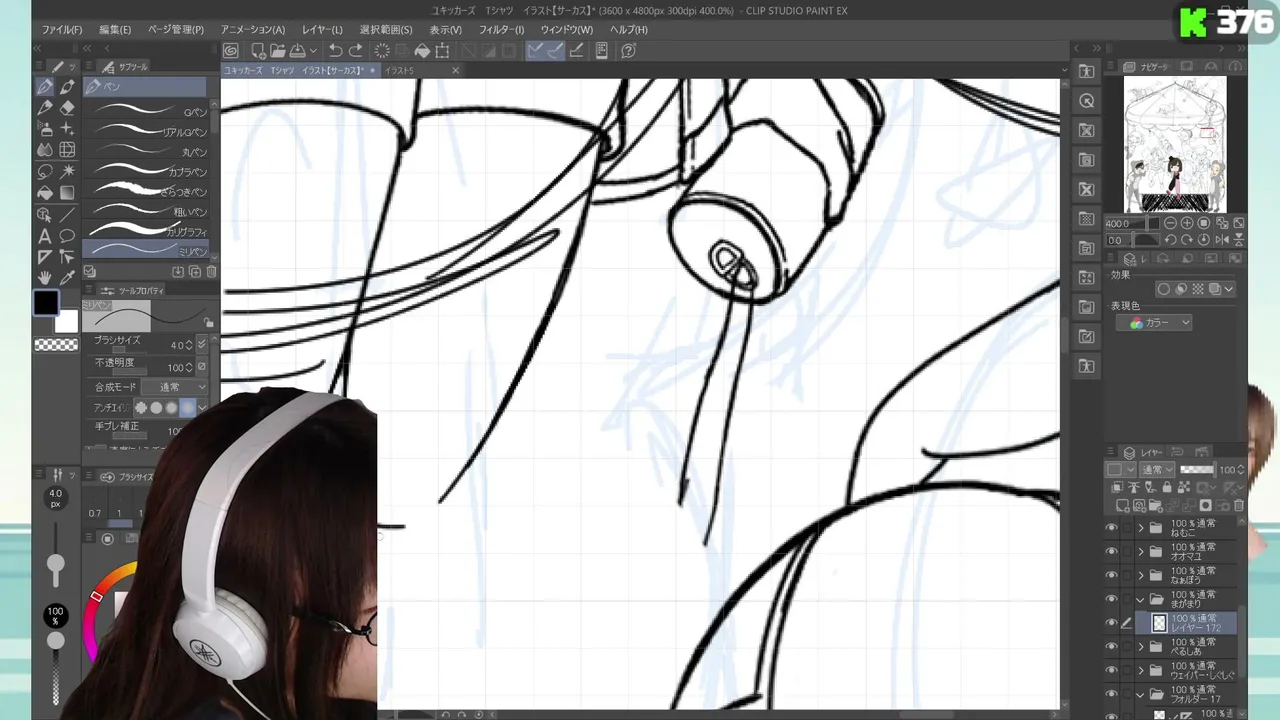This screenshot has height=720, width=1280.
Task: Hide the べるしあ folder layer
Action: [1111, 647]
